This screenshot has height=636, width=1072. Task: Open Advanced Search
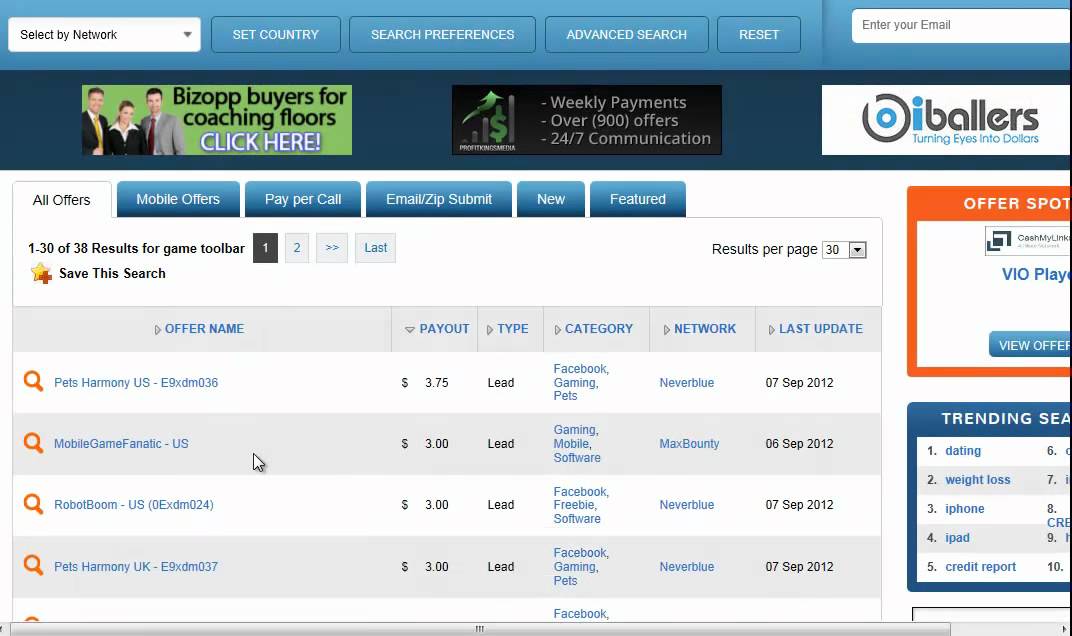click(626, 34)
